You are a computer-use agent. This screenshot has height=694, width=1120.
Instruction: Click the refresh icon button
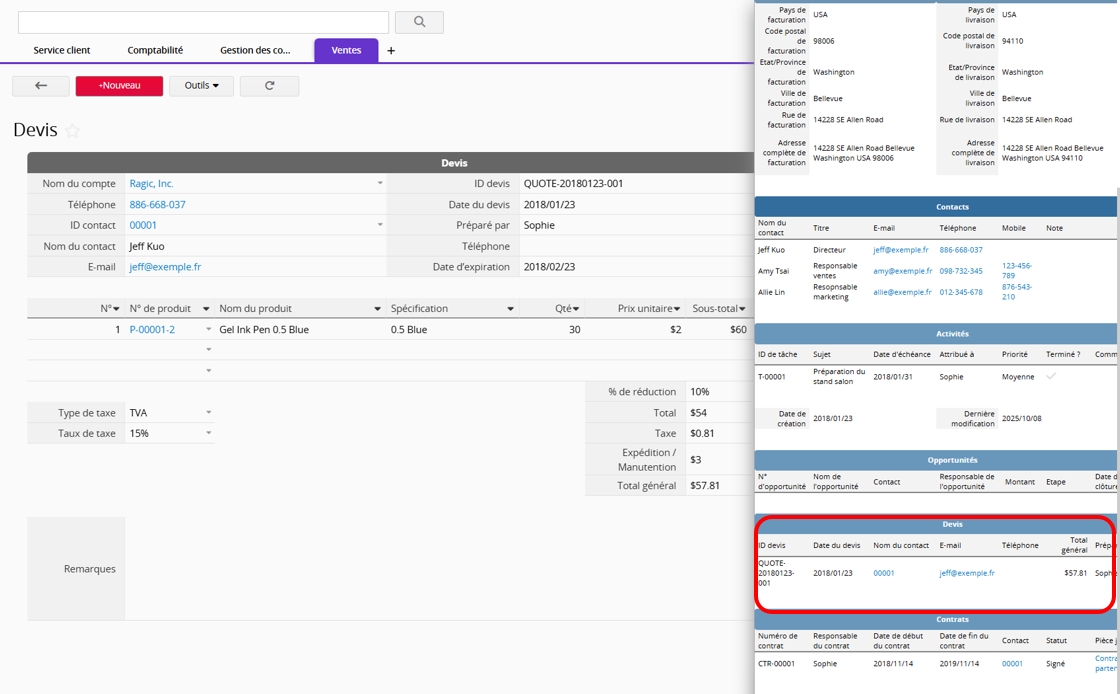pyautogui.click(x=269, y=86)
